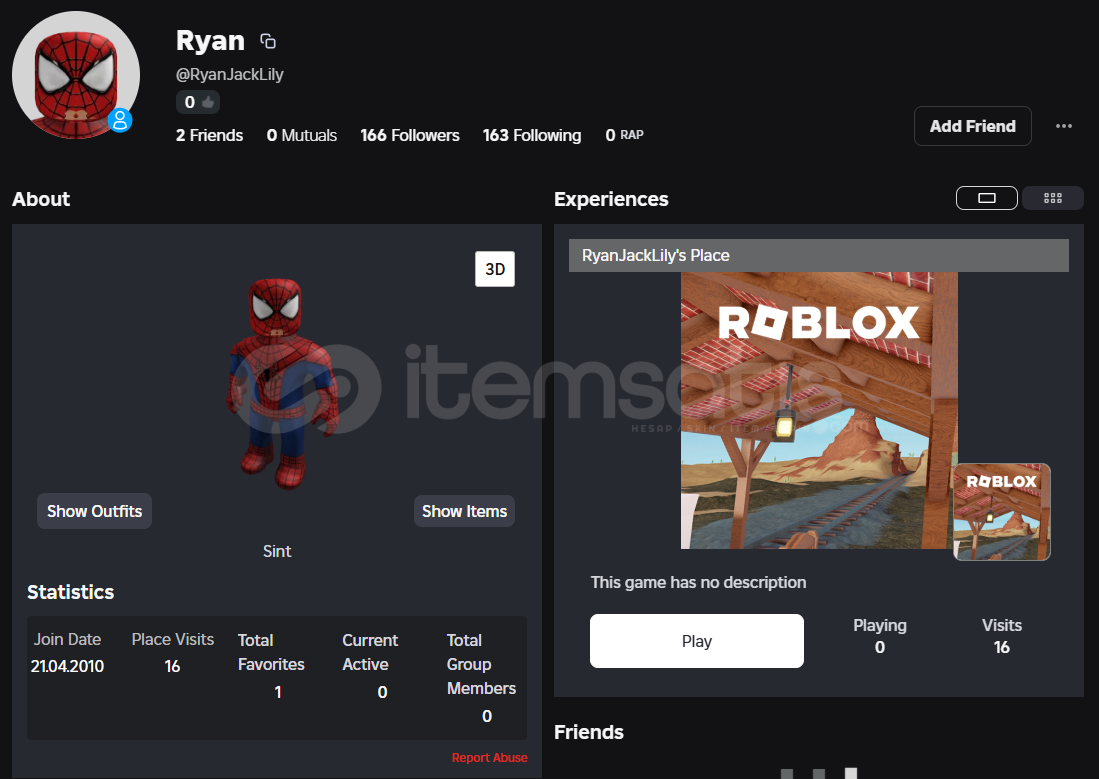This screenshot has width=1099, height=779.
Task: Click the Friends section heading
Action: click(x=589, y=732)
